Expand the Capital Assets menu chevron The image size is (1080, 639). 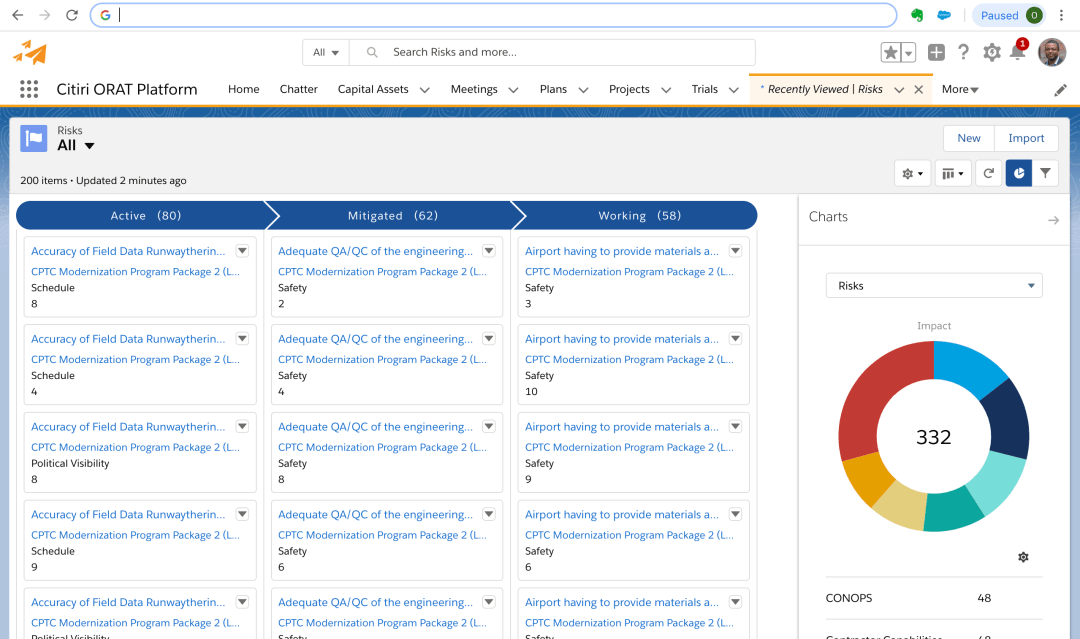425,90
